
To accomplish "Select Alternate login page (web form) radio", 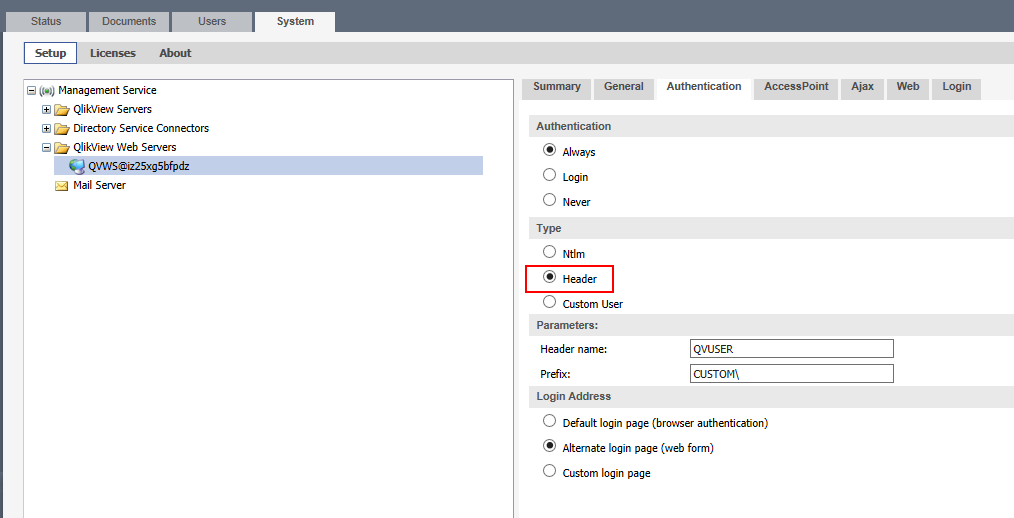I will coord(550,446).
